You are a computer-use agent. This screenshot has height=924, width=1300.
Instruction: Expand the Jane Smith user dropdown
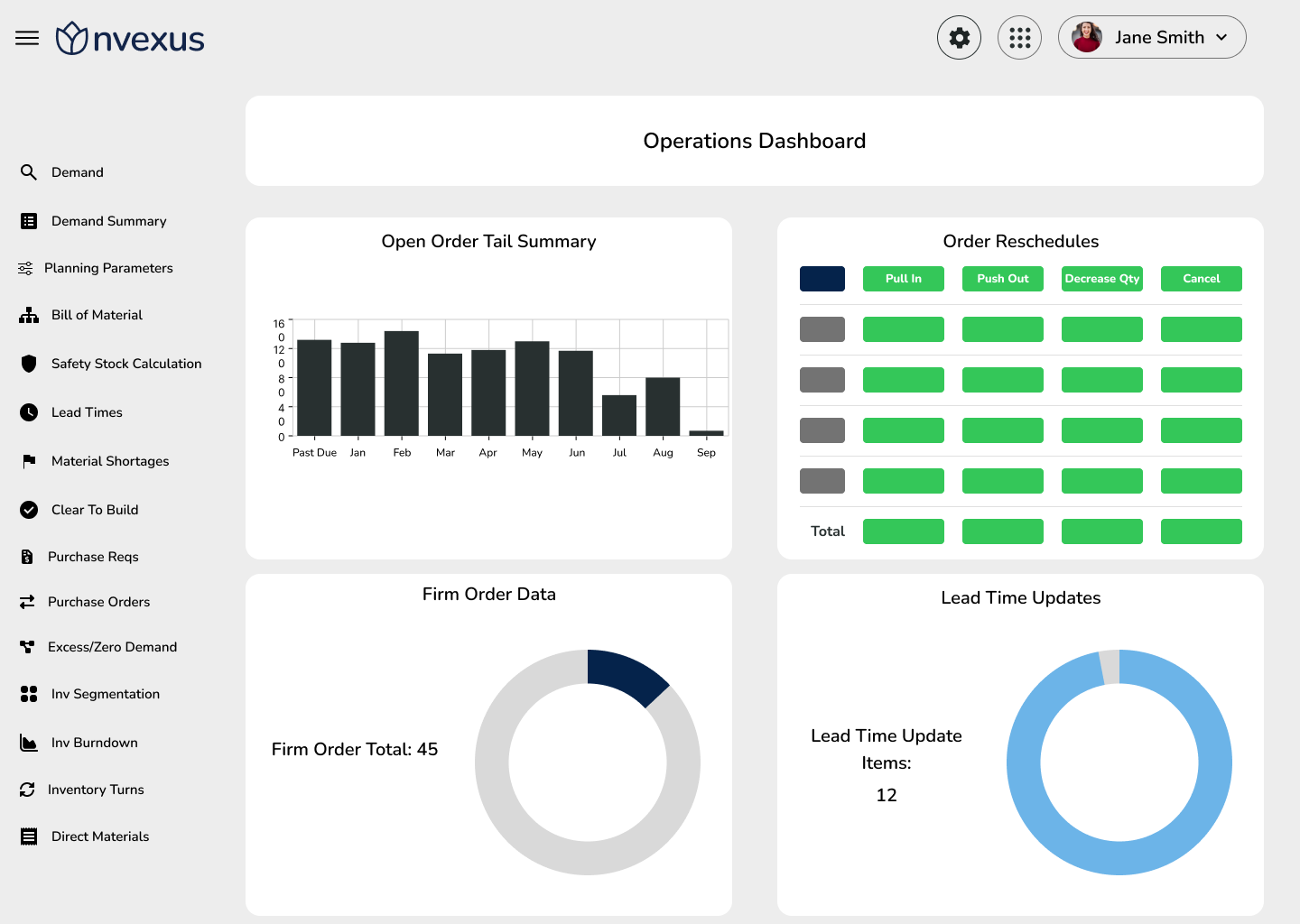click(x=1221, y=37)
